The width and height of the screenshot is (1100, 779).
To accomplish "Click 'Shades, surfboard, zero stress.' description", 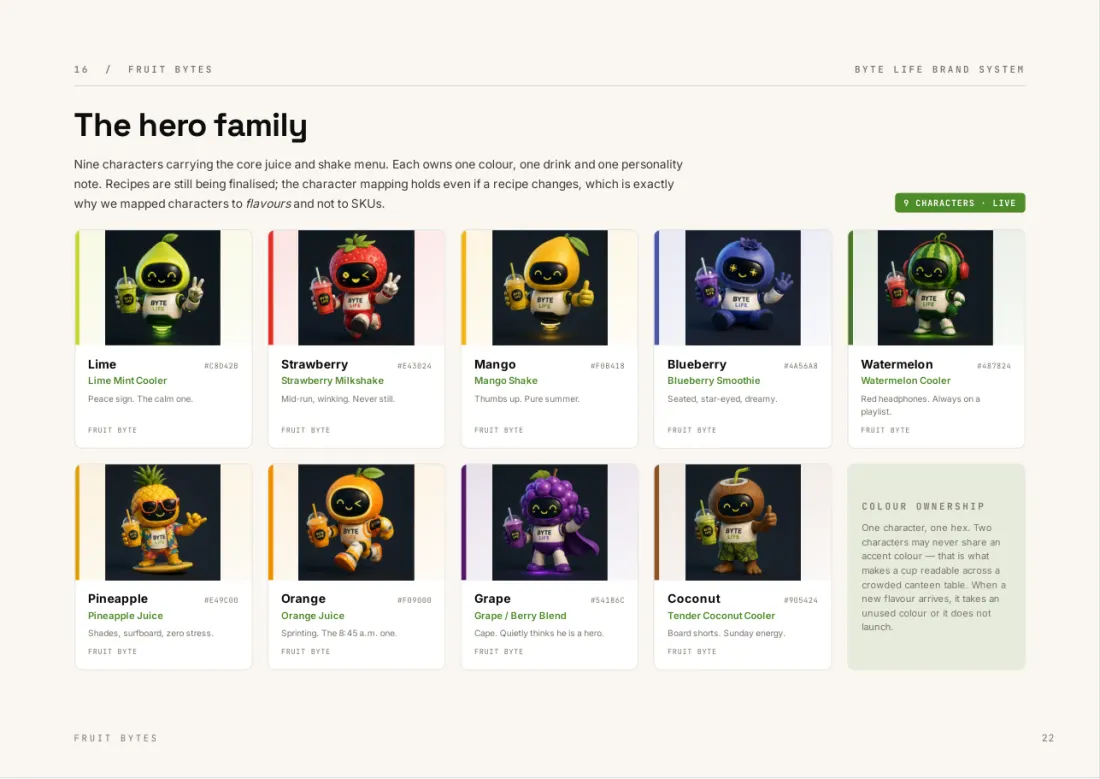I will [151, 633].
